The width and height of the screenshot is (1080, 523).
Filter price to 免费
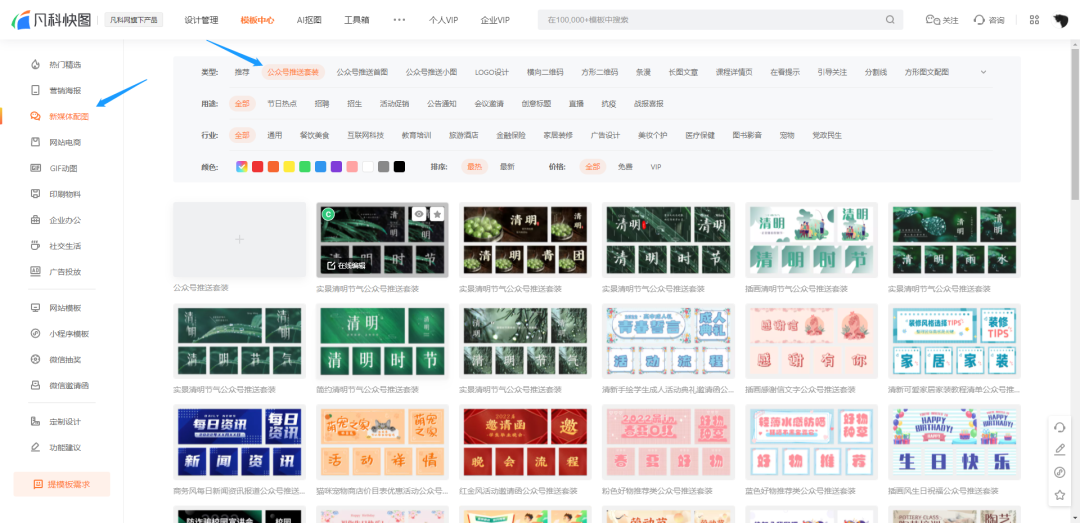(625, 167)
